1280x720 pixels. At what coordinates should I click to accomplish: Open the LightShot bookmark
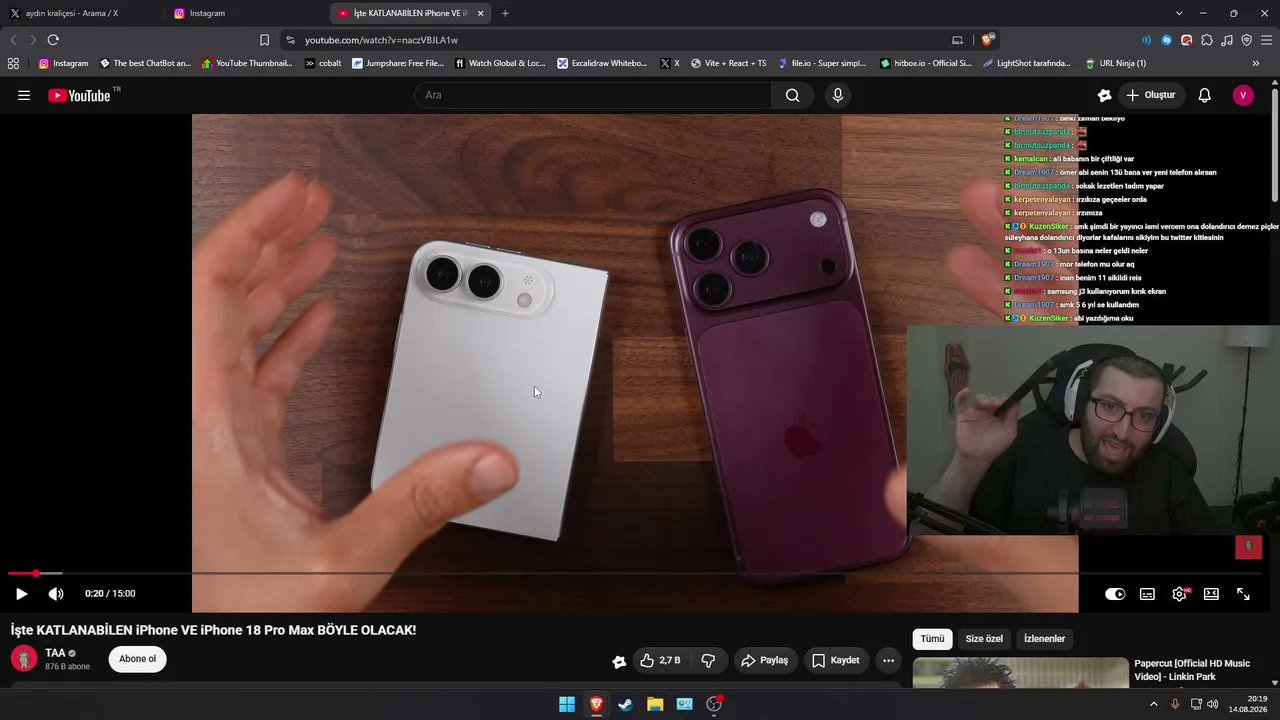click(1027, 63)
